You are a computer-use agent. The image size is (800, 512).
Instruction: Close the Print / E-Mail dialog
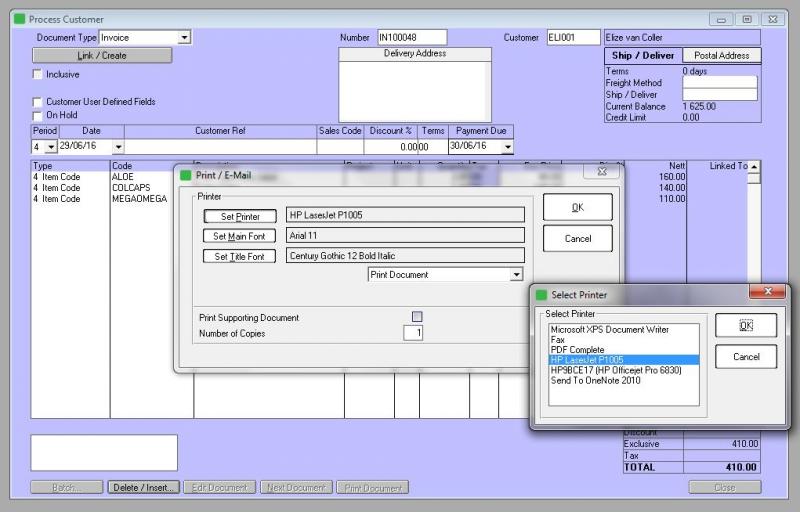click(x=601, y=172)
